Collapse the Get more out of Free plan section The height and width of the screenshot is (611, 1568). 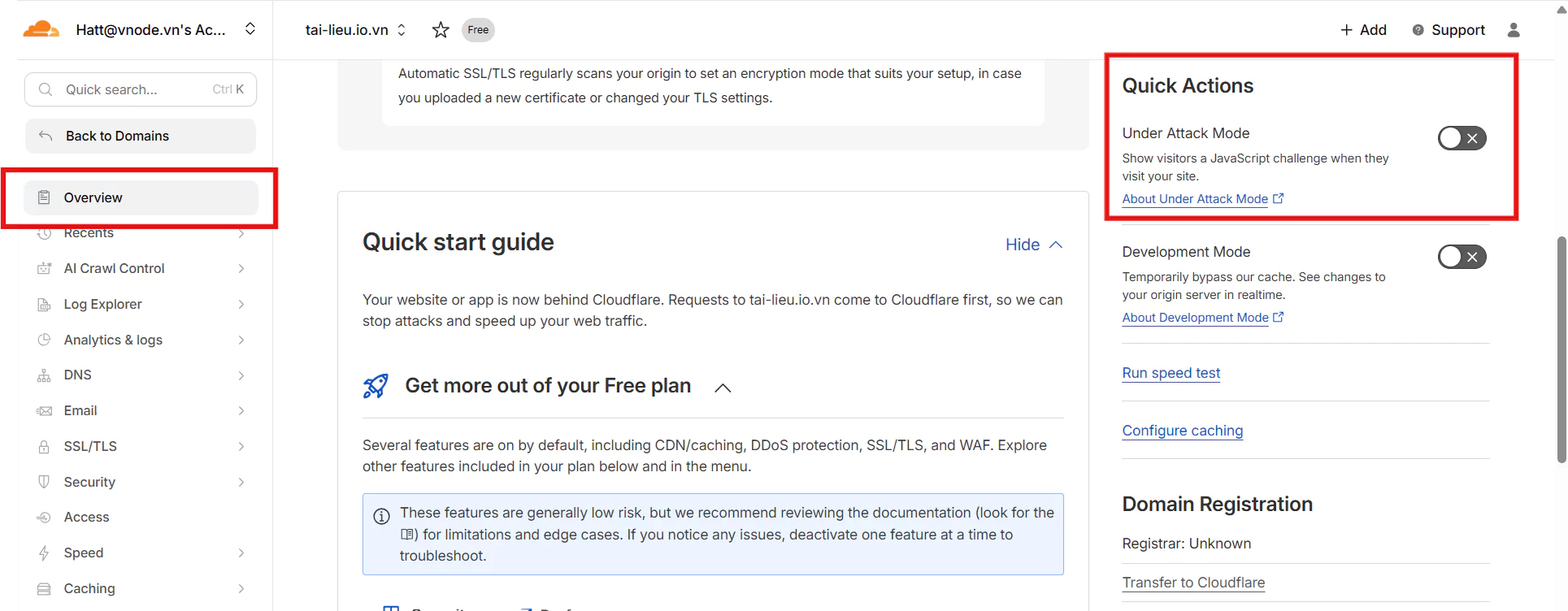point(723,388)
